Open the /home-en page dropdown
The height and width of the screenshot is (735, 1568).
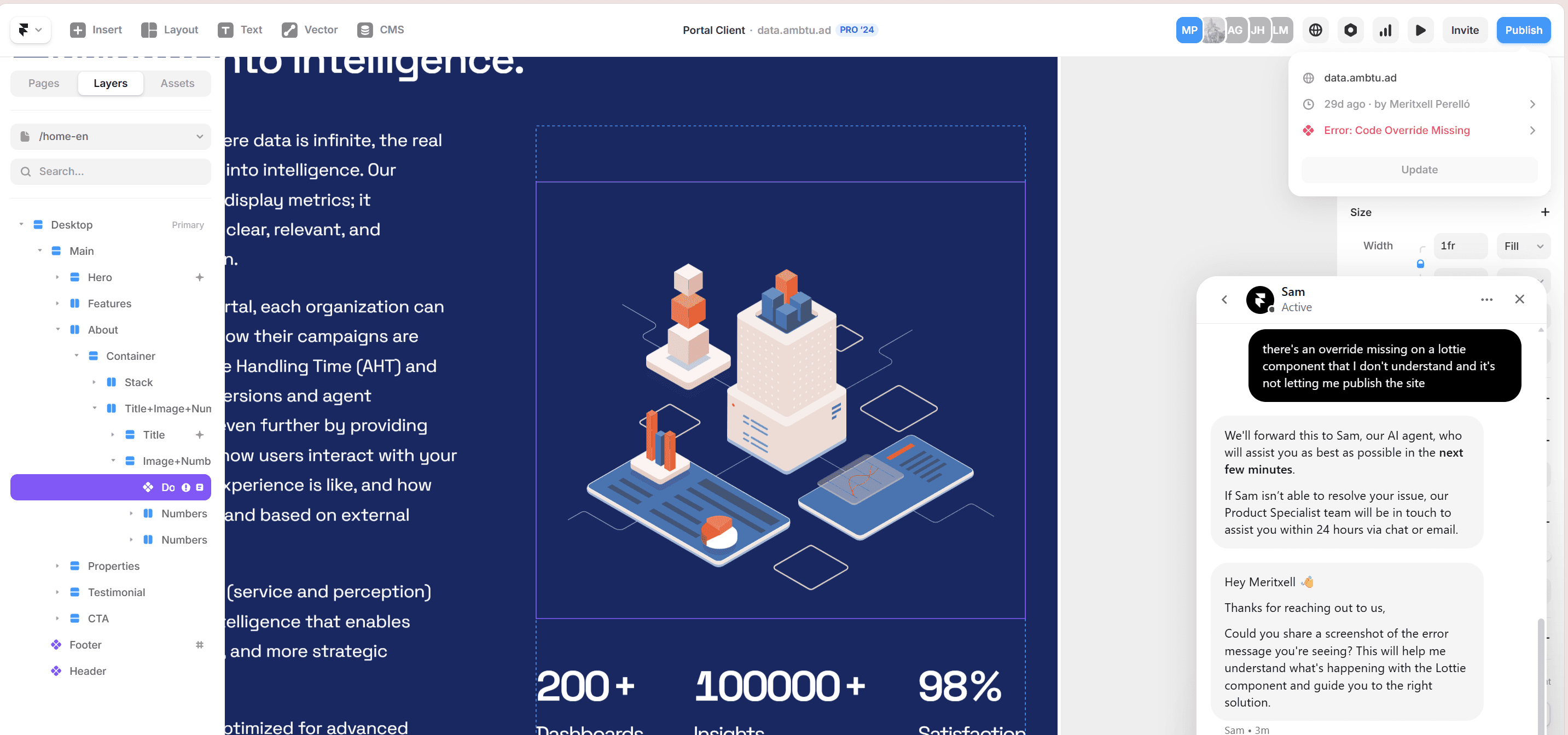(x=111, y=136)
